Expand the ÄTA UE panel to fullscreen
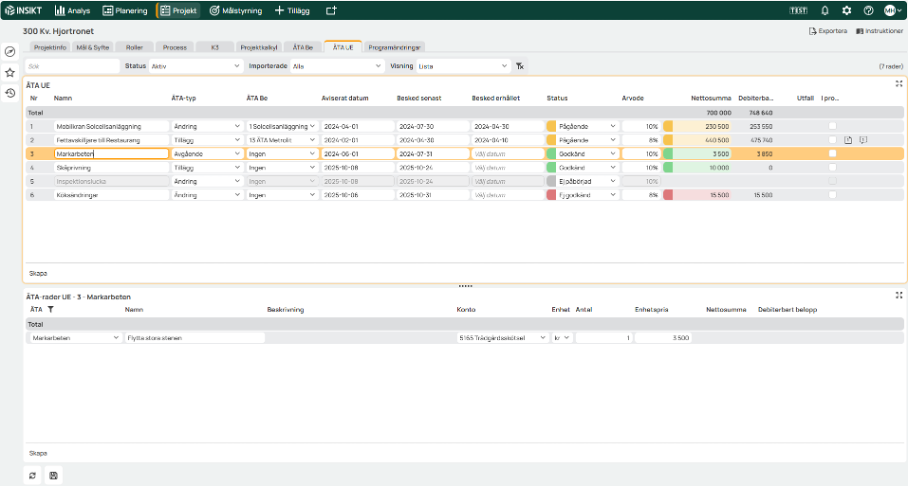Image resolution: width=908 pixels, height=486 pixels. [x=898, y=85]
